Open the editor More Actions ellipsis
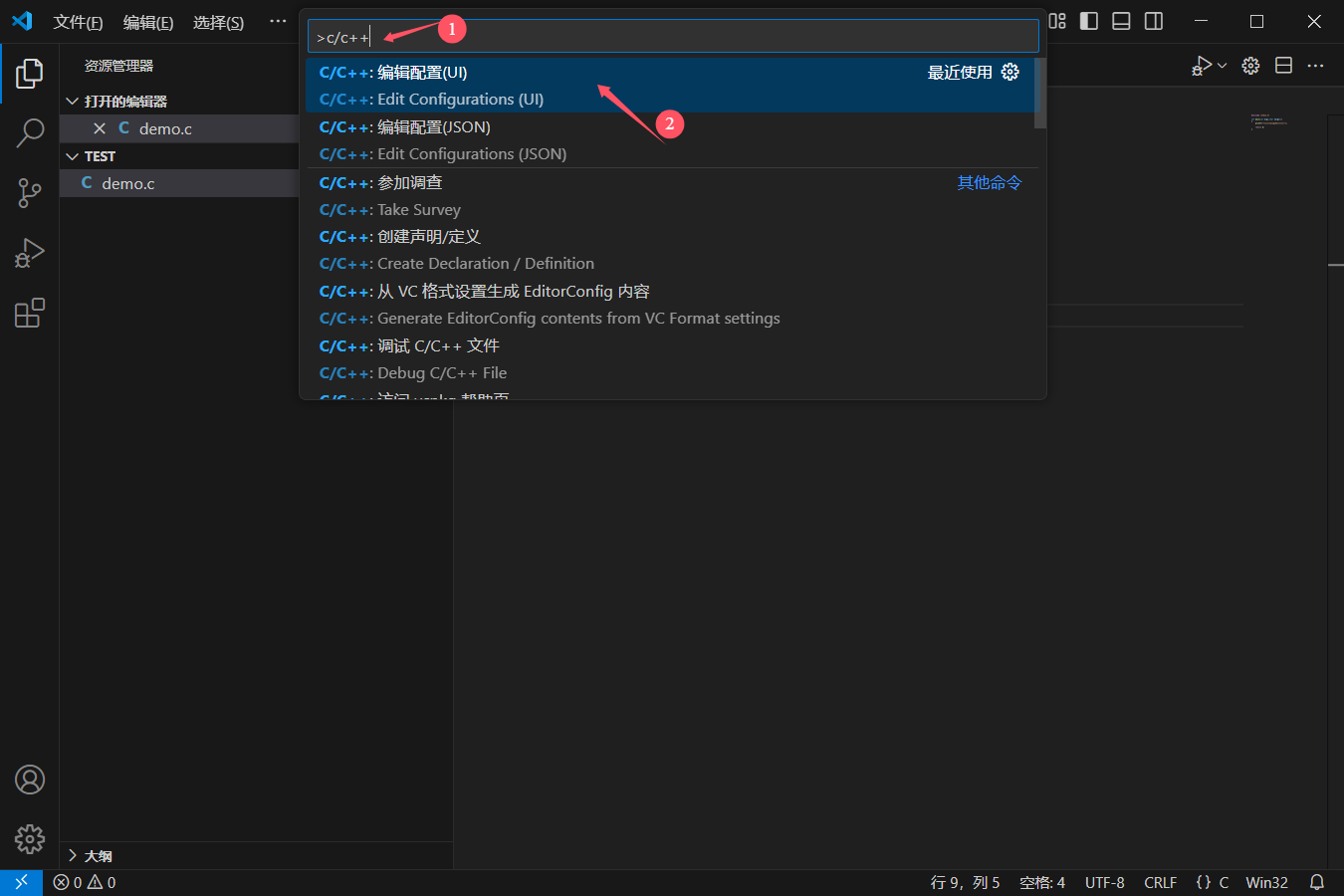The image size is (1344, 896). click(x=1316, y=66)
